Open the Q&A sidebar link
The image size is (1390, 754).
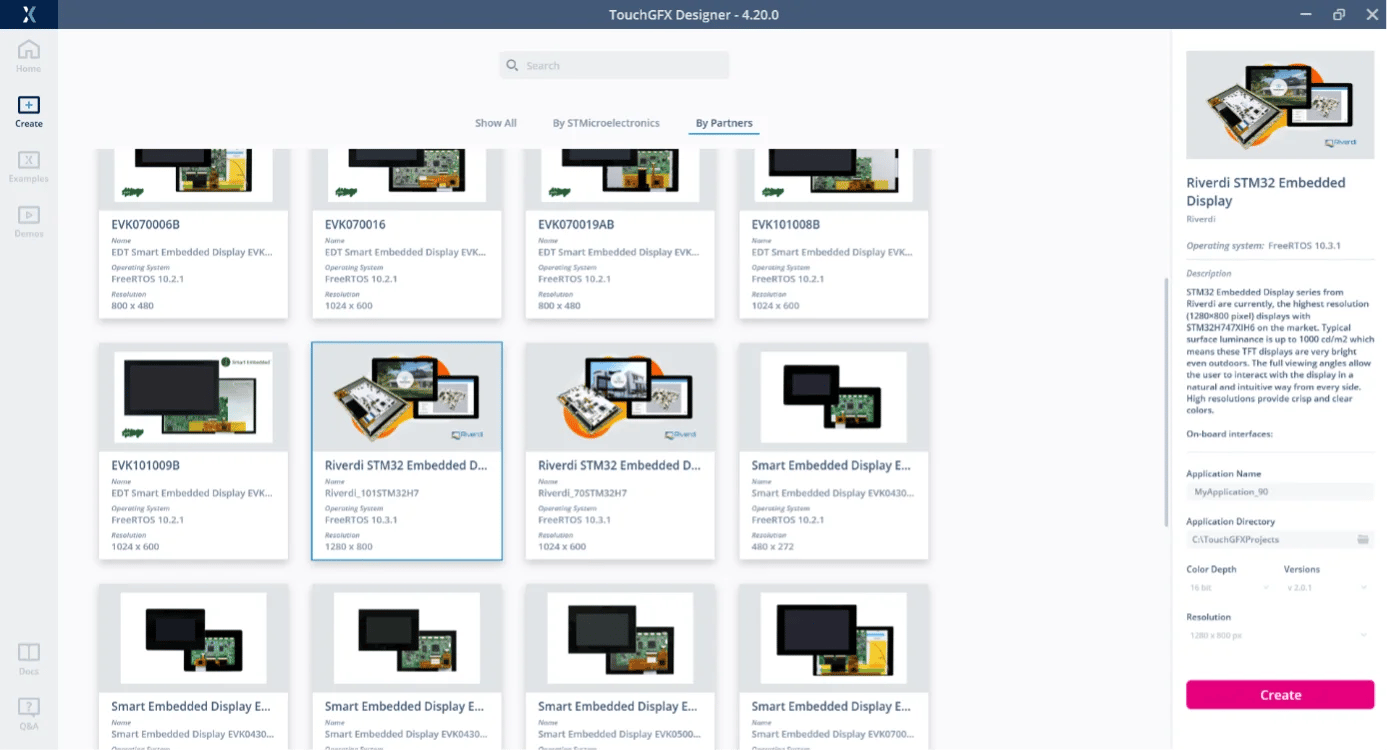point(29,713)
